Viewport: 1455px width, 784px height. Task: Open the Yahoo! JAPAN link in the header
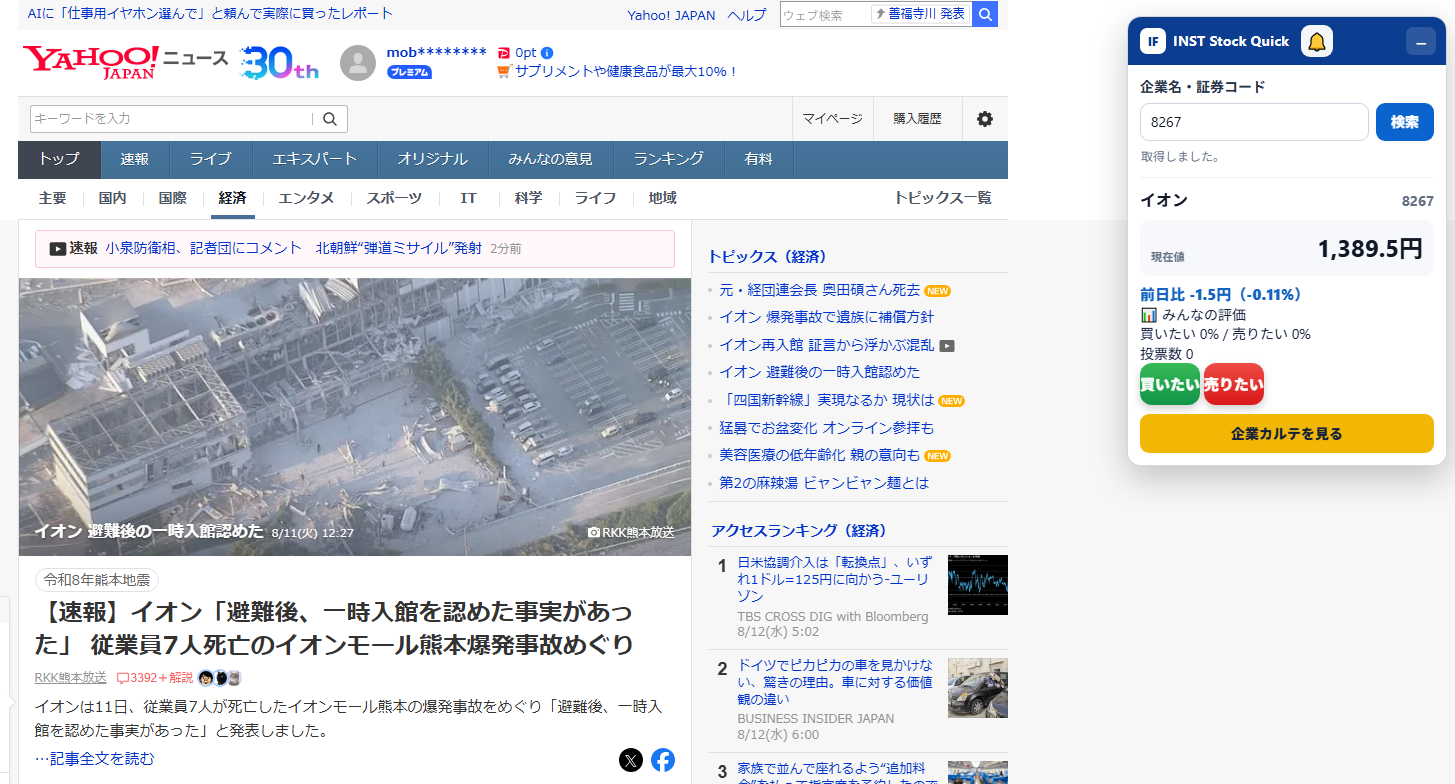(671, 15)
